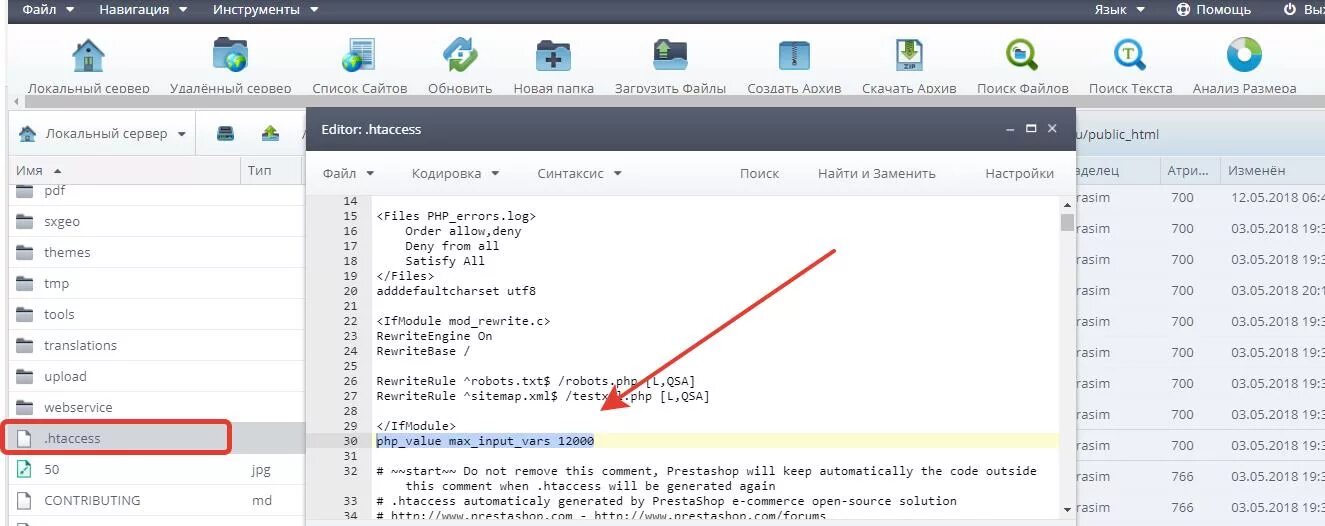Click the editor vertical scrollbar thumb
Viewport: 1325px width, 526px height.
(x=1067, y=222)
